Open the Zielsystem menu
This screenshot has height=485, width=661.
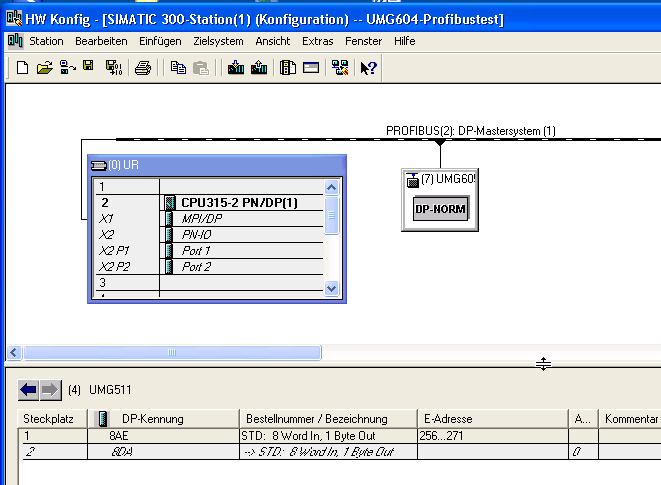coord(218,41)
